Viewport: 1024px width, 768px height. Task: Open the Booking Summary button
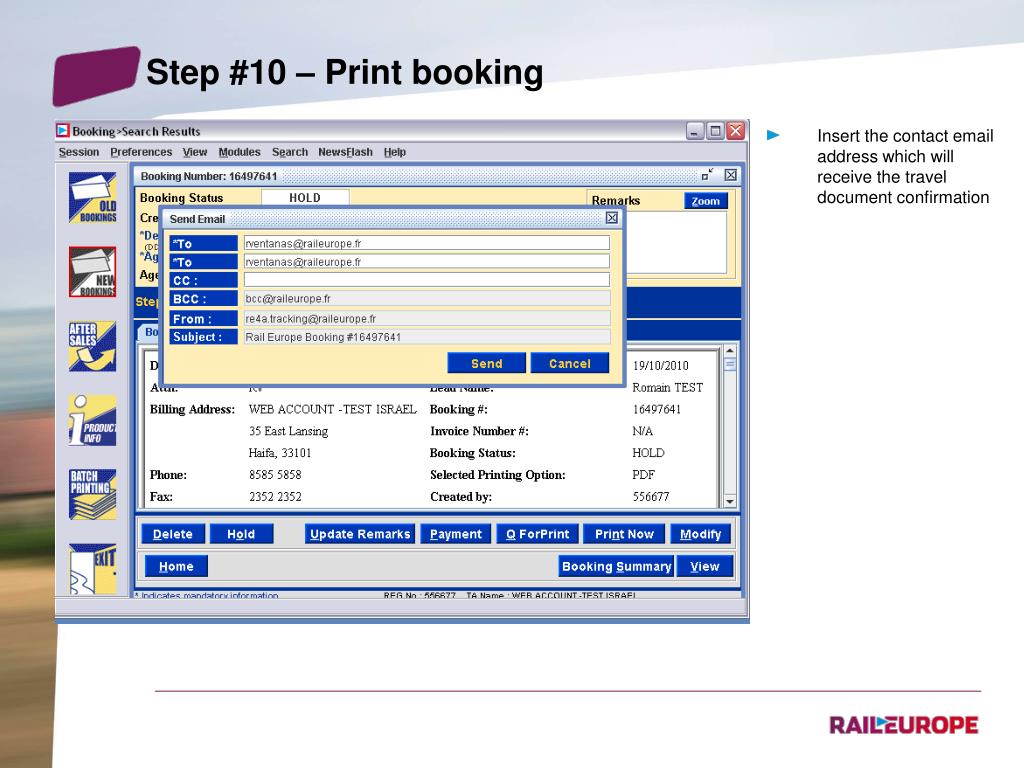(x=616, y=566)
